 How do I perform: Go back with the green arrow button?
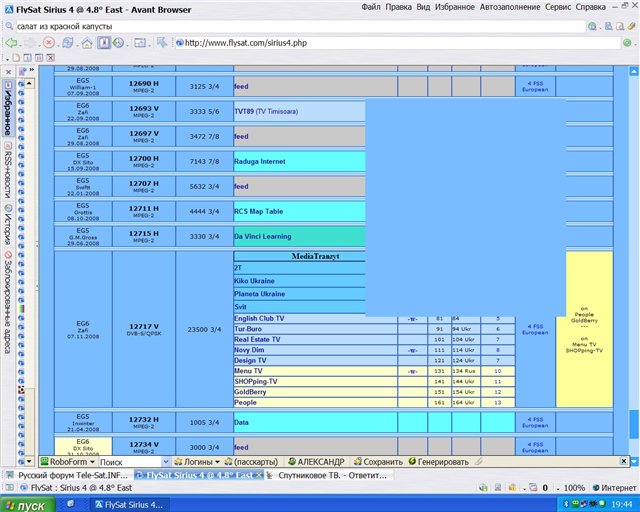11,42
